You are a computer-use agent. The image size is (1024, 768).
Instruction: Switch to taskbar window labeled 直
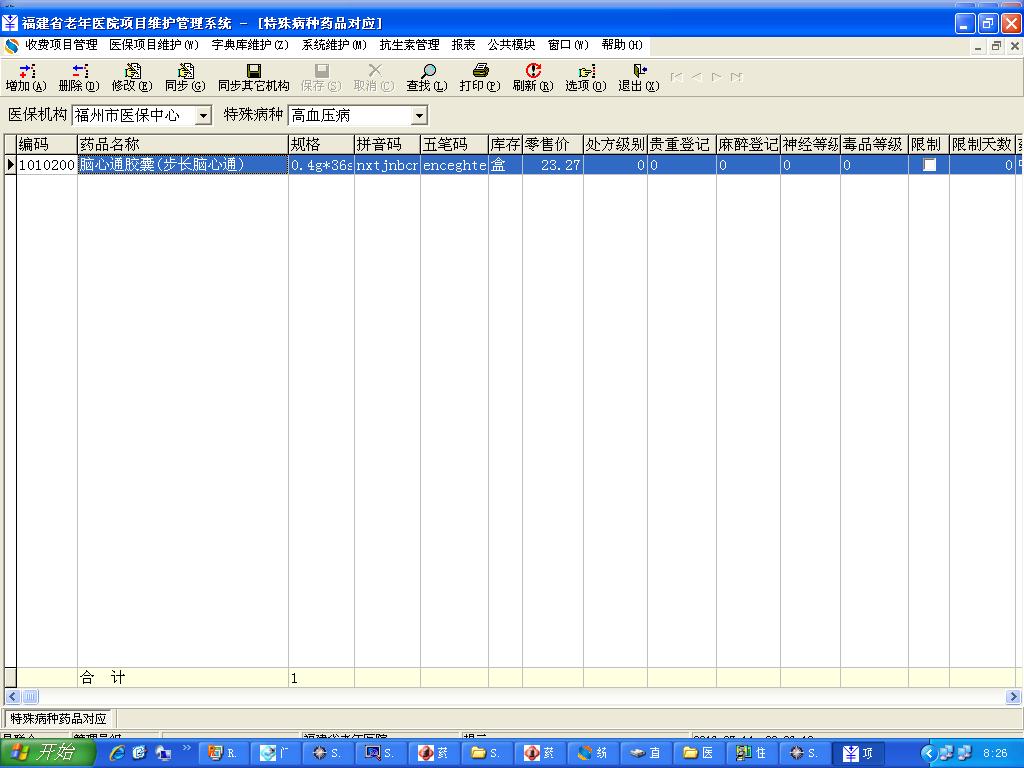[x=645, y=753]
